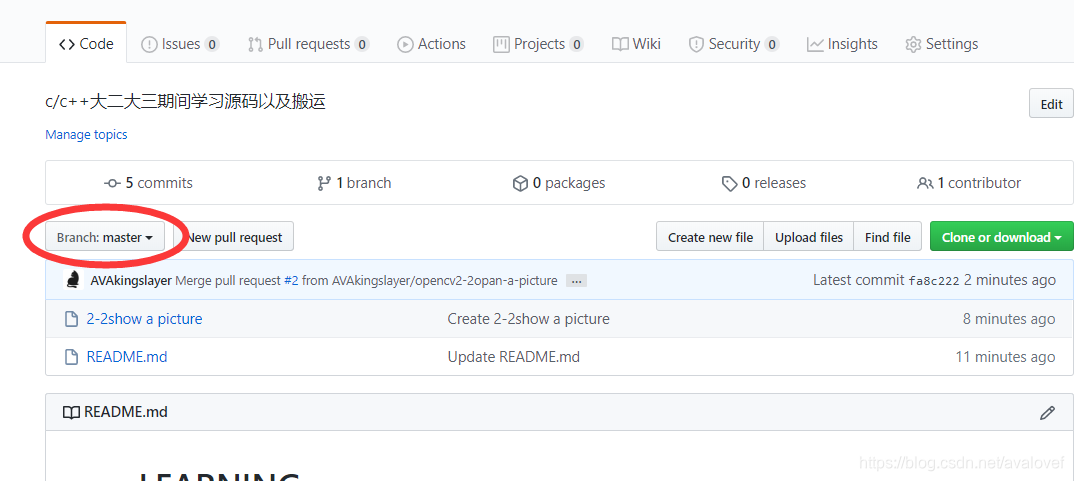Click the Insights graph icon
Image resolution: width=1074 pixels, height=481 pixels.
point(815,45)
